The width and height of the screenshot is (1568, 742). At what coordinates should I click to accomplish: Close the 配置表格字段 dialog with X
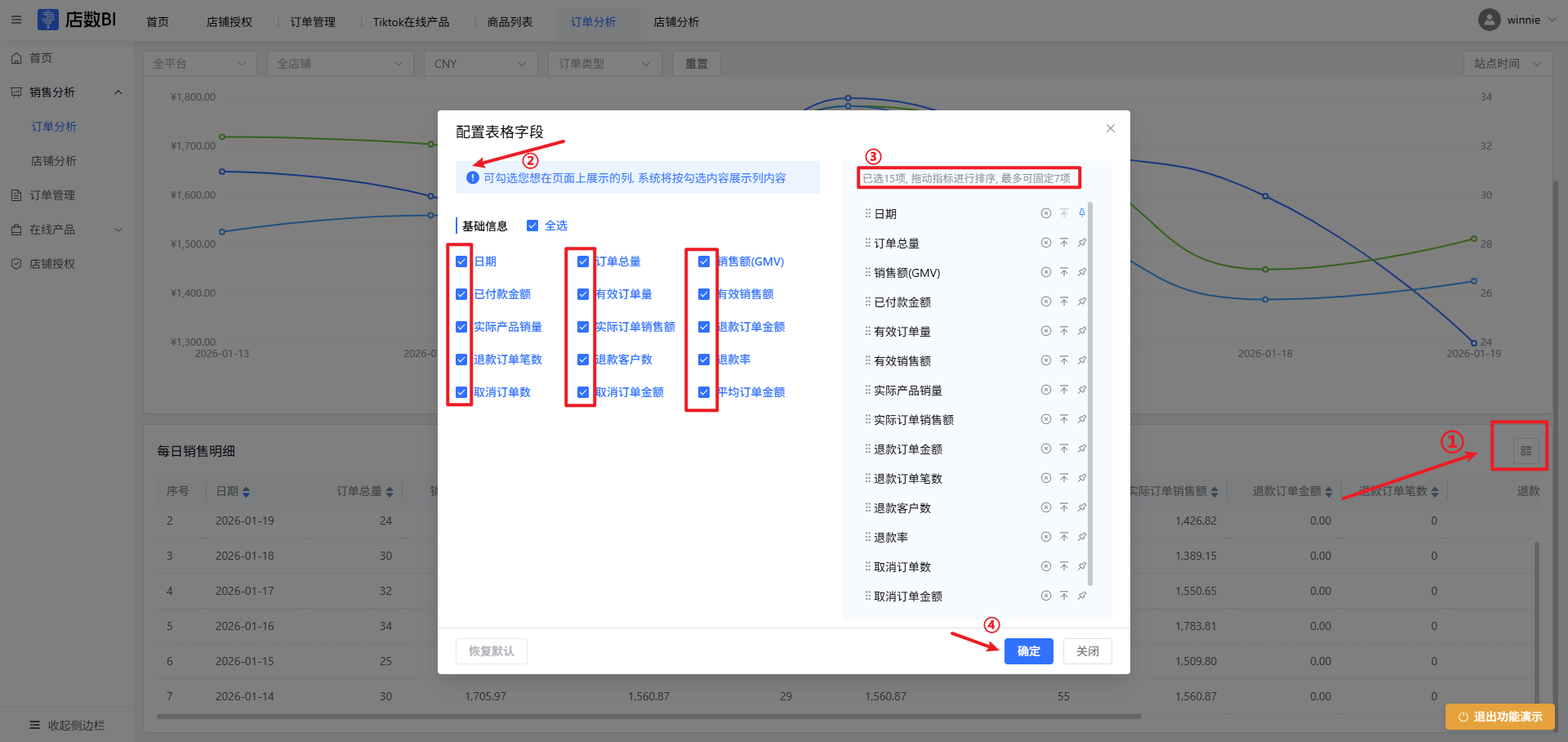(x=1110, y=128)
